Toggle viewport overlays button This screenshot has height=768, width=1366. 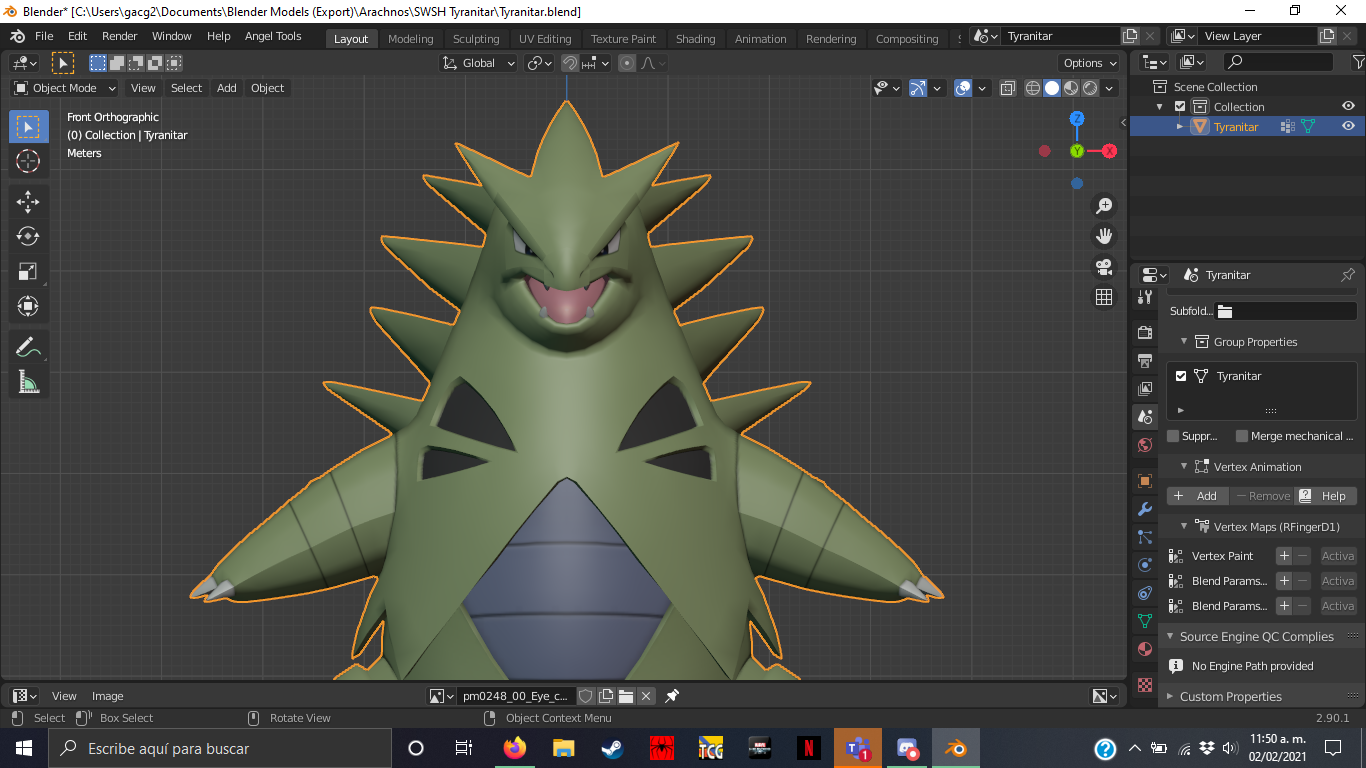(963, 88)
